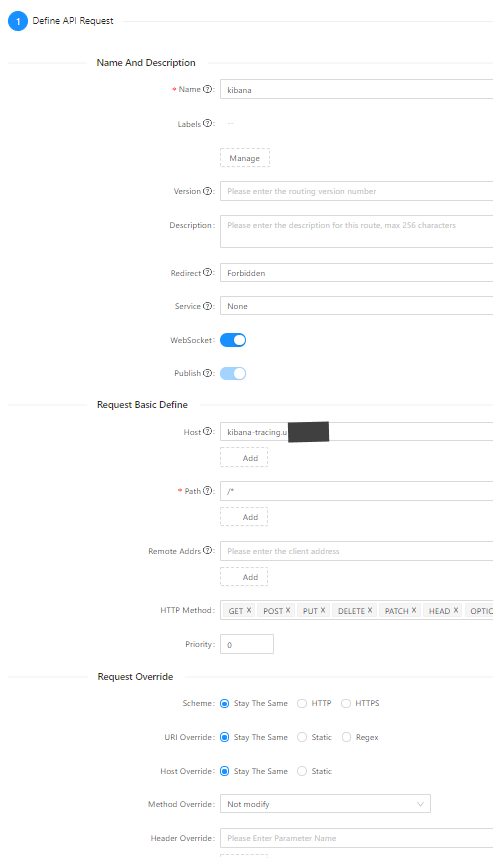
Task: Click the help icon next to Version
Action: [207, 191]
